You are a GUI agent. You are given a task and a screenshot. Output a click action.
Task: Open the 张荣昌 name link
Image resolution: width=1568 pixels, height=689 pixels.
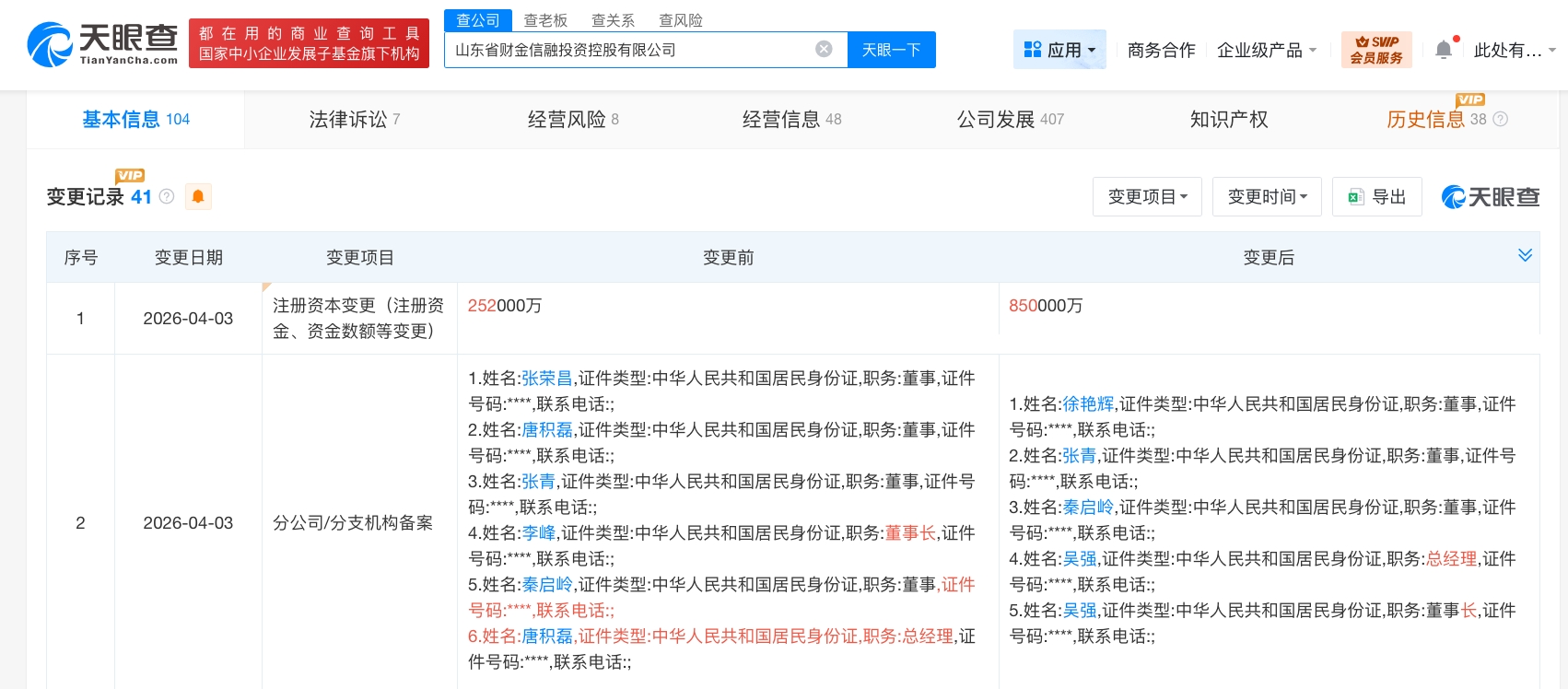(546, 379)
